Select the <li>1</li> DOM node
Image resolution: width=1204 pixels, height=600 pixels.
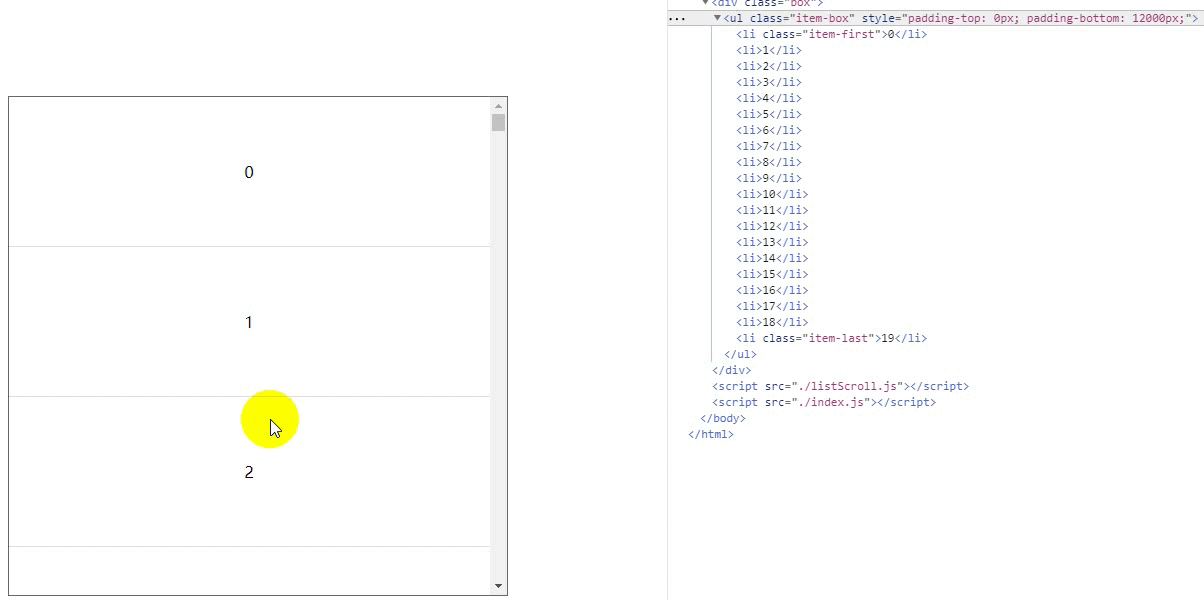[769, 50]
